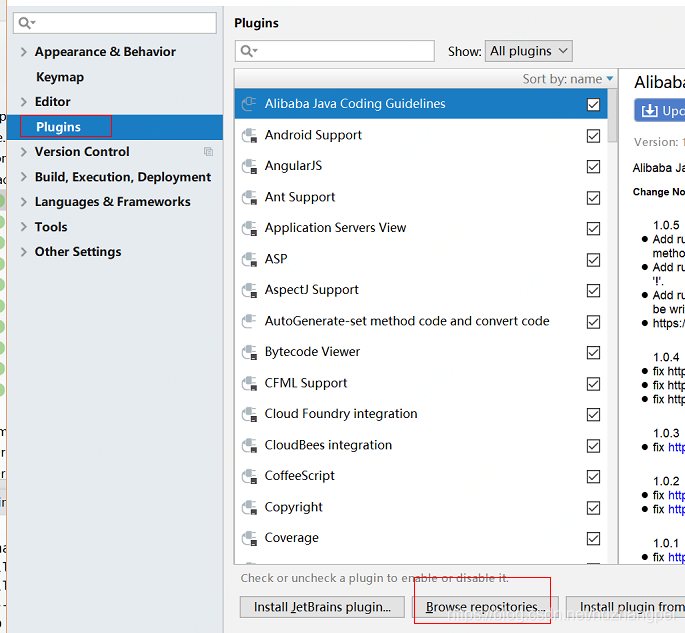This screenshot has width=685, height=633.
Task: Click the plugin search magnifier icon
Action: click(x=249, y=51)
